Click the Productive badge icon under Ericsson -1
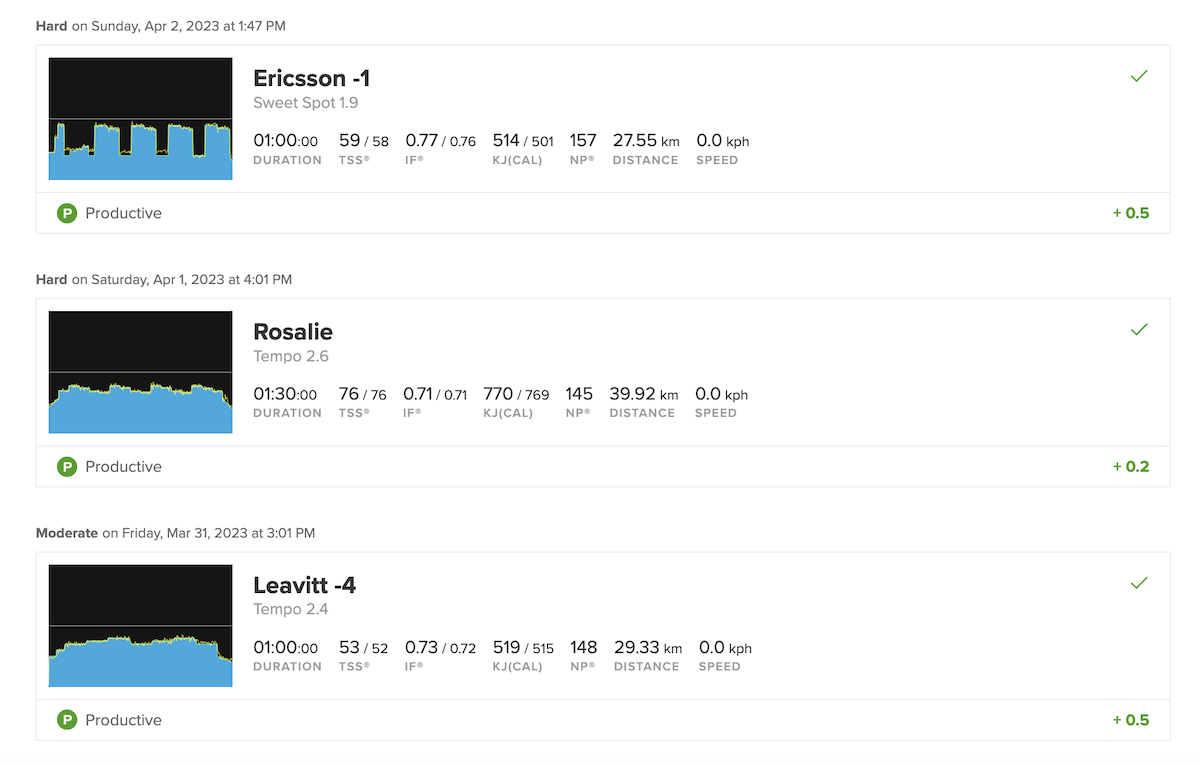The height and width of the screenshot is (765, 1200). 67,213
